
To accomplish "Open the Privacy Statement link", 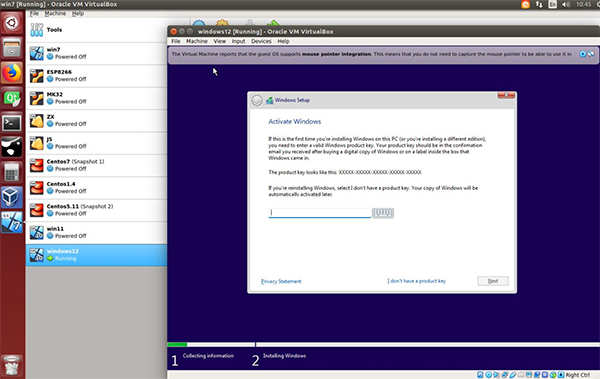I will pos(281,281).
